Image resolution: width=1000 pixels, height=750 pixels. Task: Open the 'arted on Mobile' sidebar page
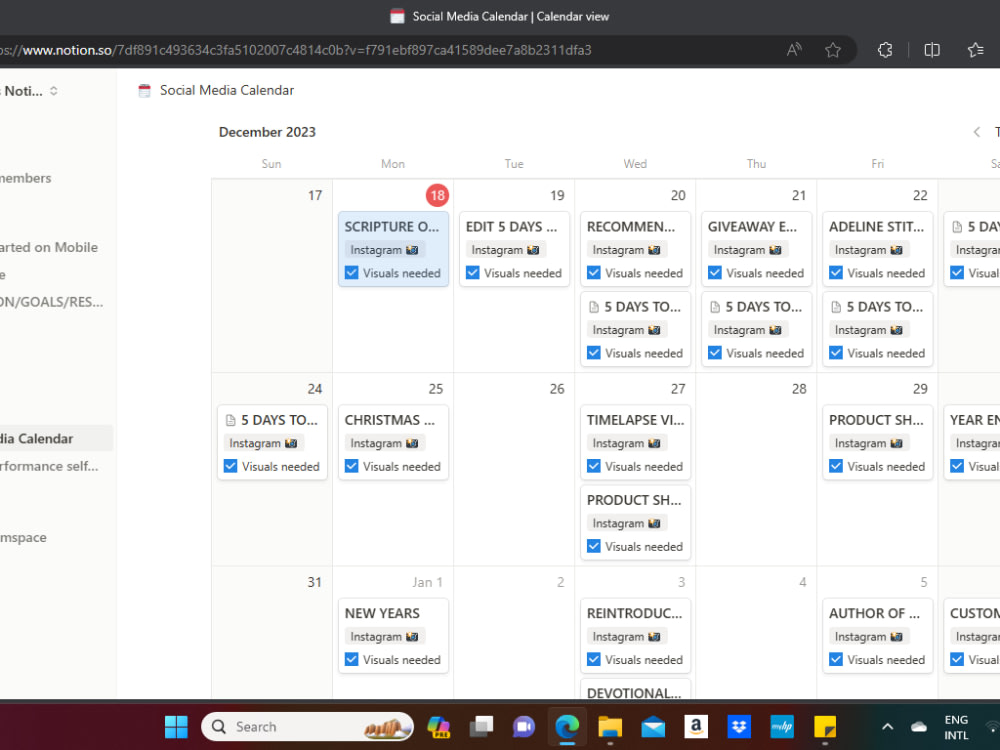tap(48, 247)
